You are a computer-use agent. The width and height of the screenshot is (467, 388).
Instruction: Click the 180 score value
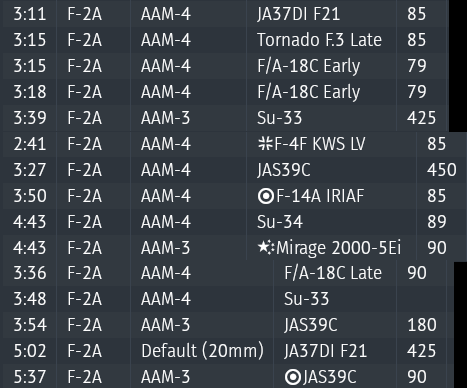[x=422, y=325]
